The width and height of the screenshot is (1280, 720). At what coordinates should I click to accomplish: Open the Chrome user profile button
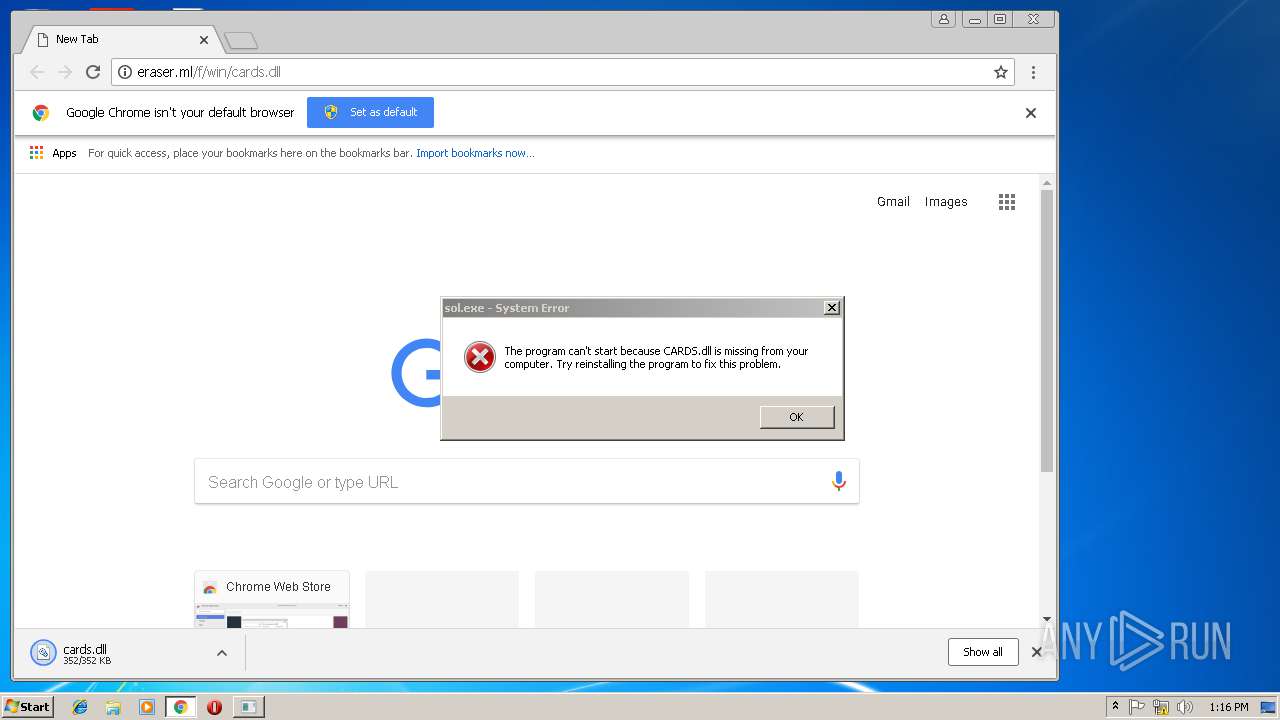(944, 19)
